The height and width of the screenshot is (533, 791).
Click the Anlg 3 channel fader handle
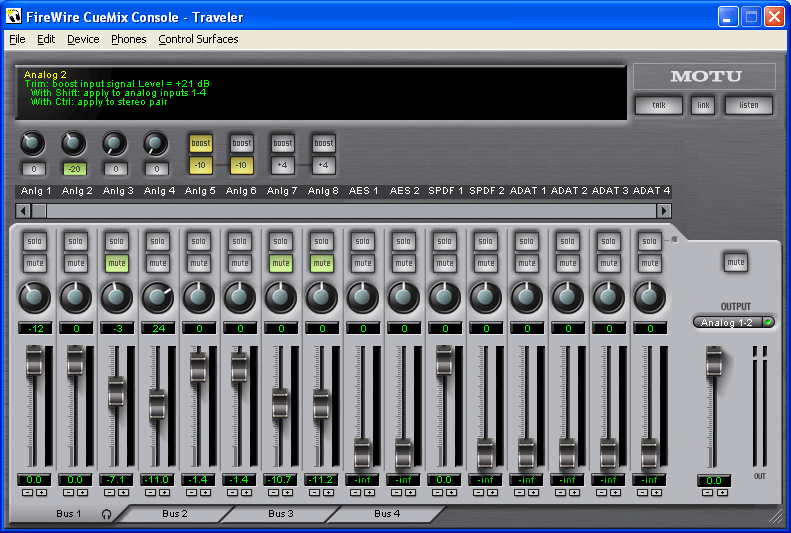coord(116,392)
